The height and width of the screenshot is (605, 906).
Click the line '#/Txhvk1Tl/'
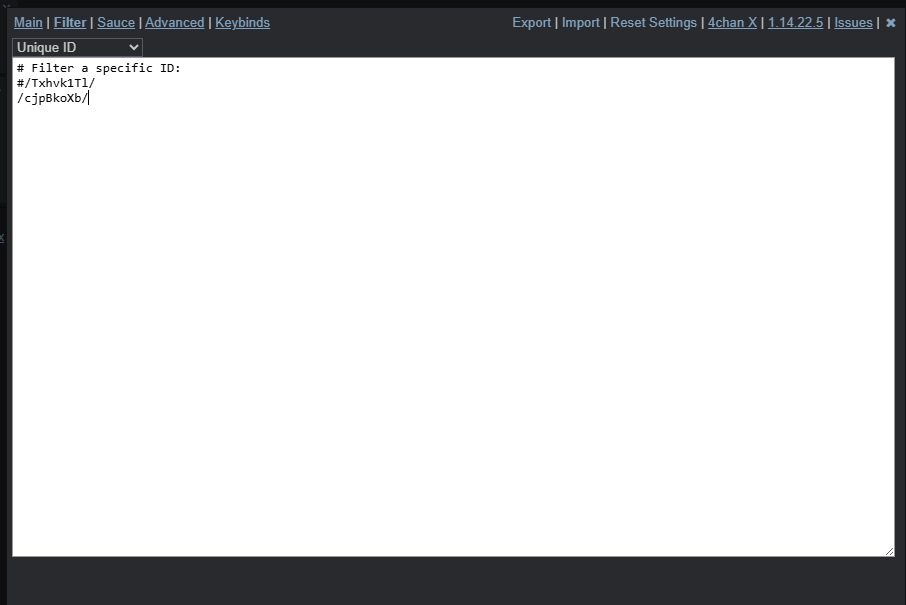[56, 83]
